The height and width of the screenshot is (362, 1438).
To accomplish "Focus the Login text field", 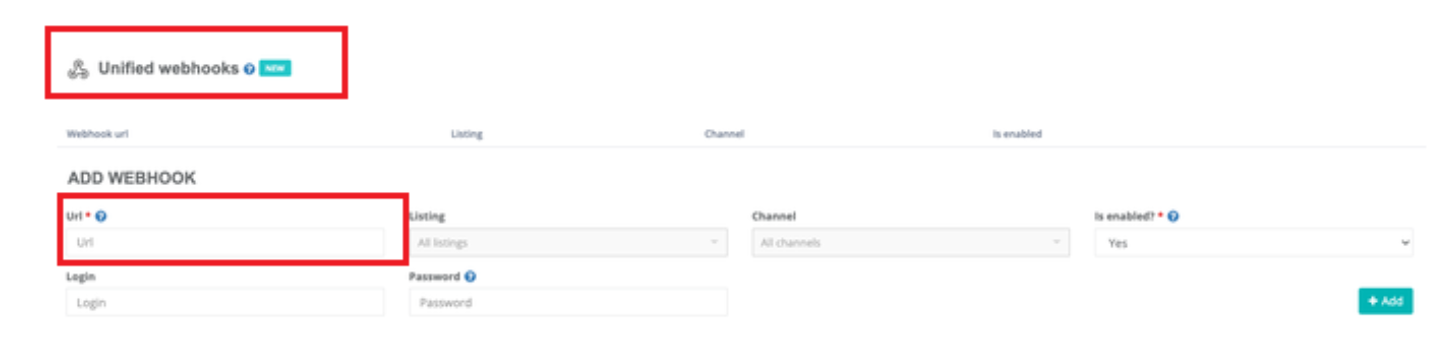I will coord(225,302).
